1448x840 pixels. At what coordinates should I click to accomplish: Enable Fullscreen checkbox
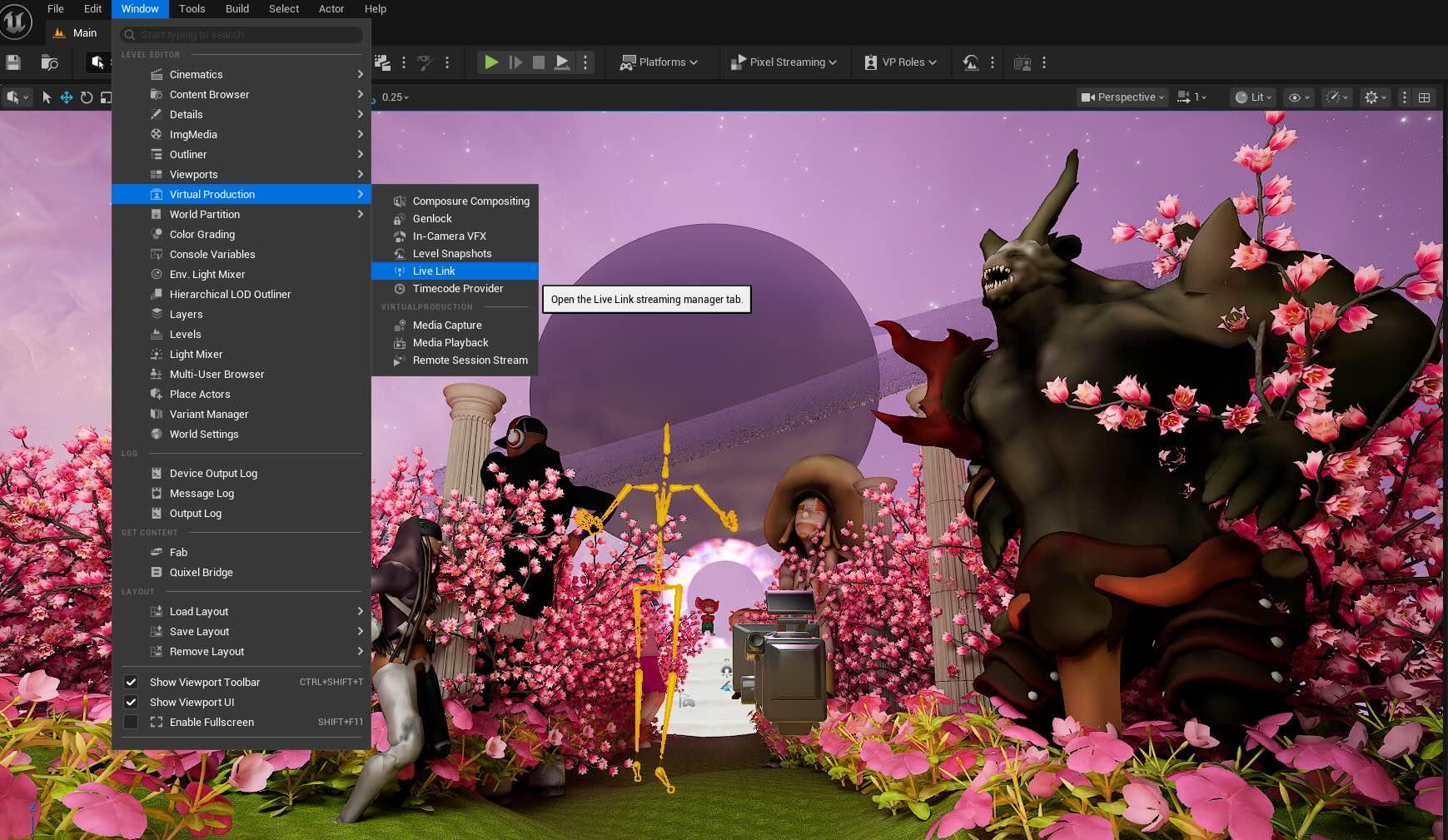[131, 722]
